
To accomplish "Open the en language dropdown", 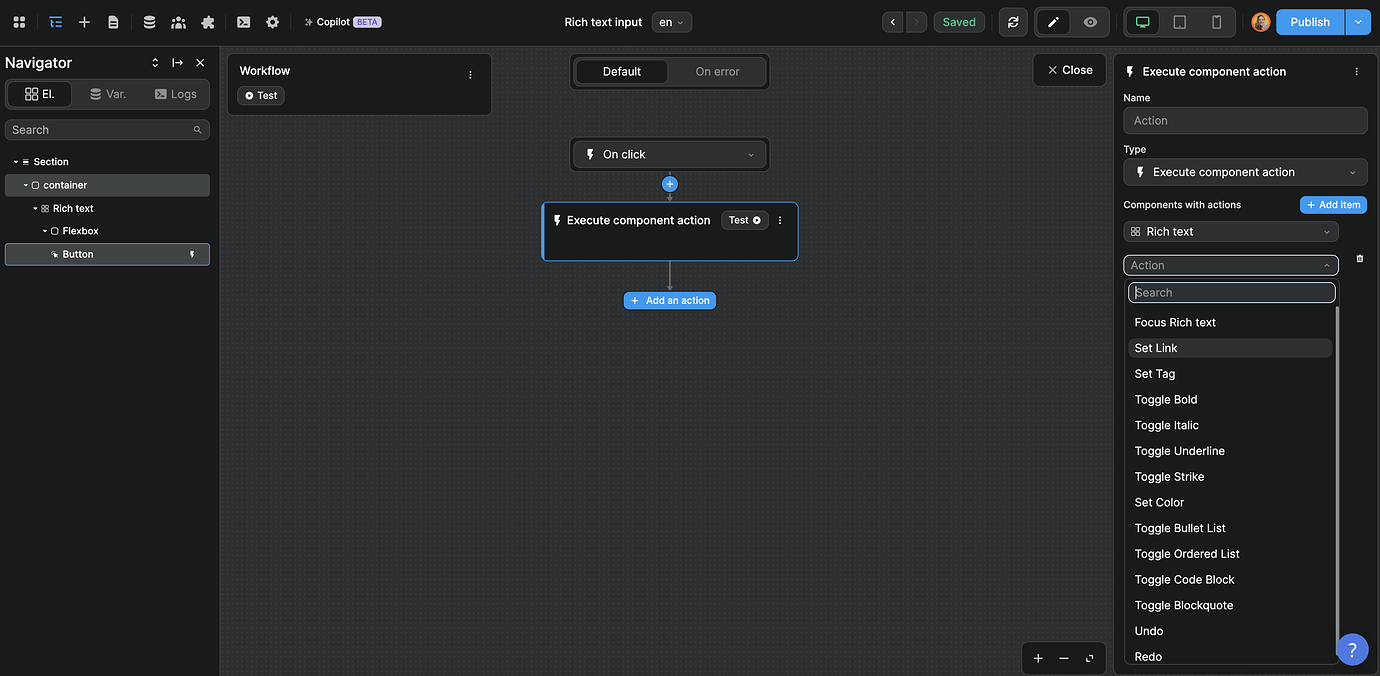I will 671,21.
